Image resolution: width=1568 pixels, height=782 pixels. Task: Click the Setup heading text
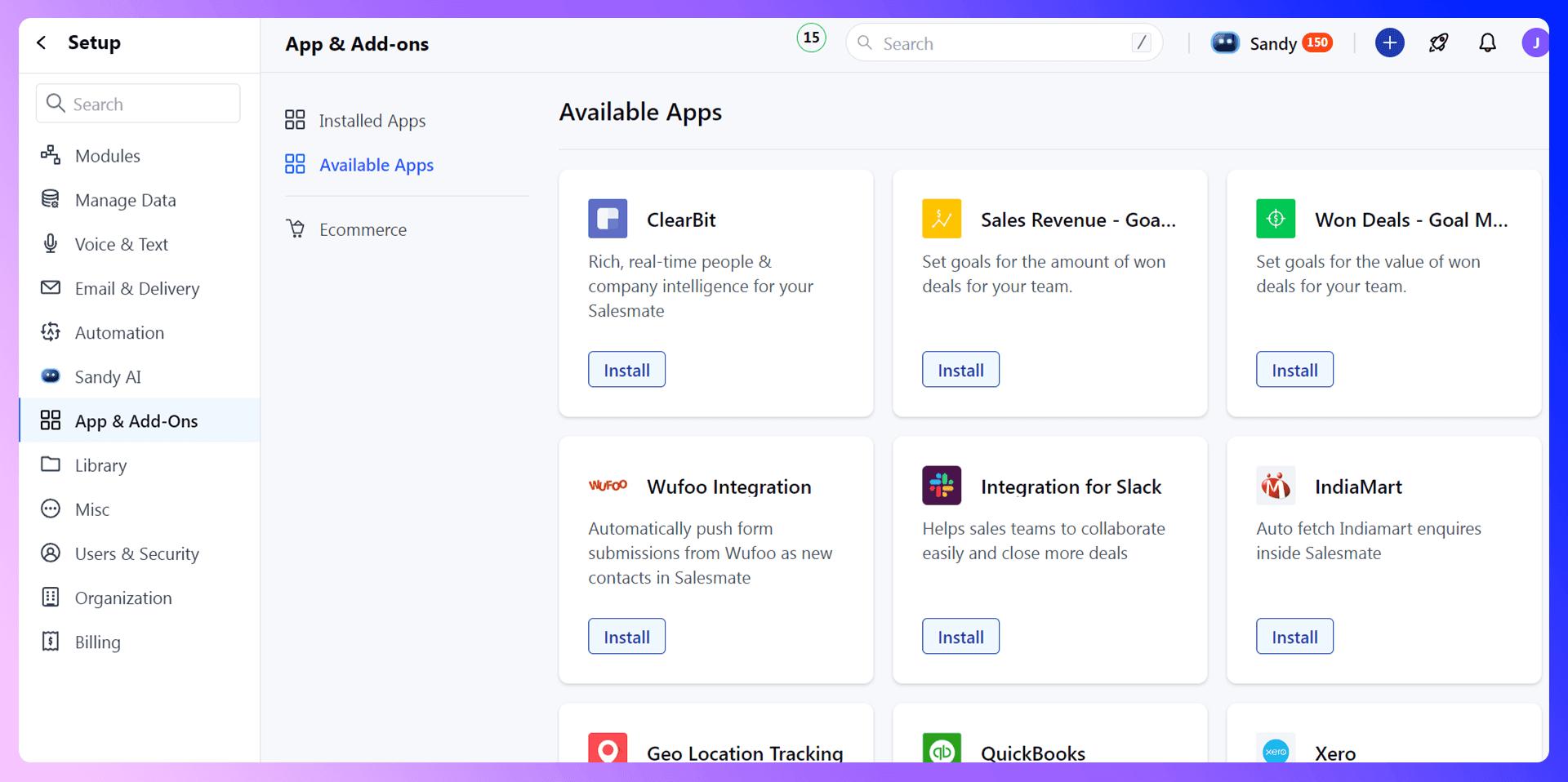[x=94, y=42]
